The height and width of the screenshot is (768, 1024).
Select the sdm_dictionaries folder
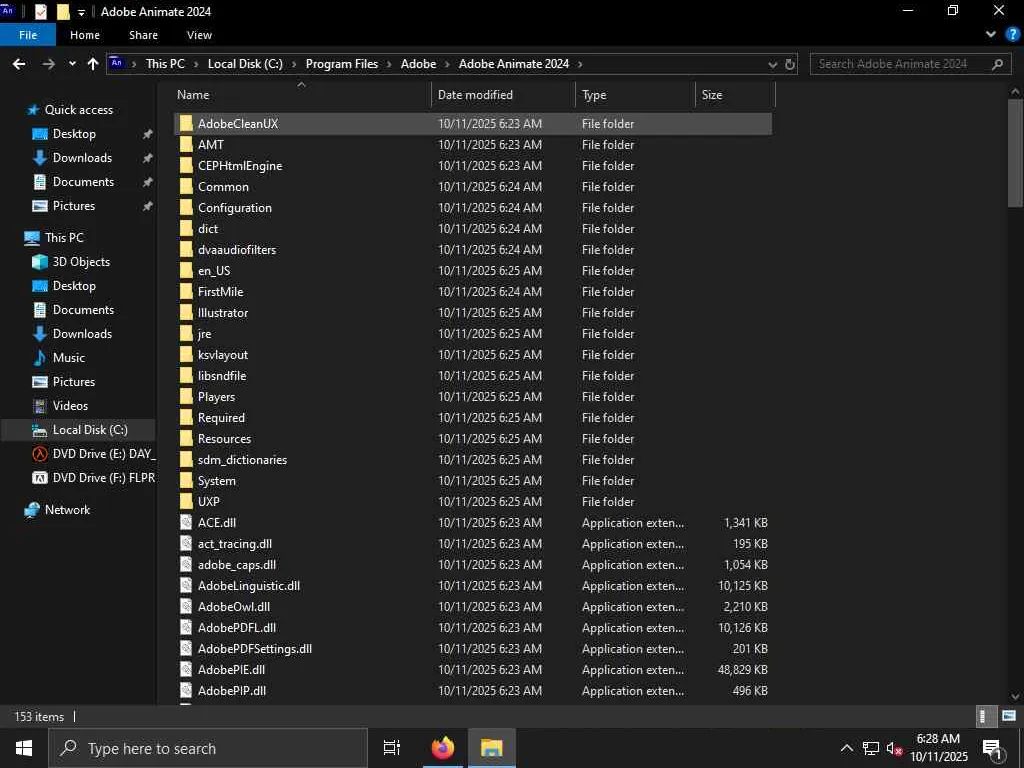(242, 460)
